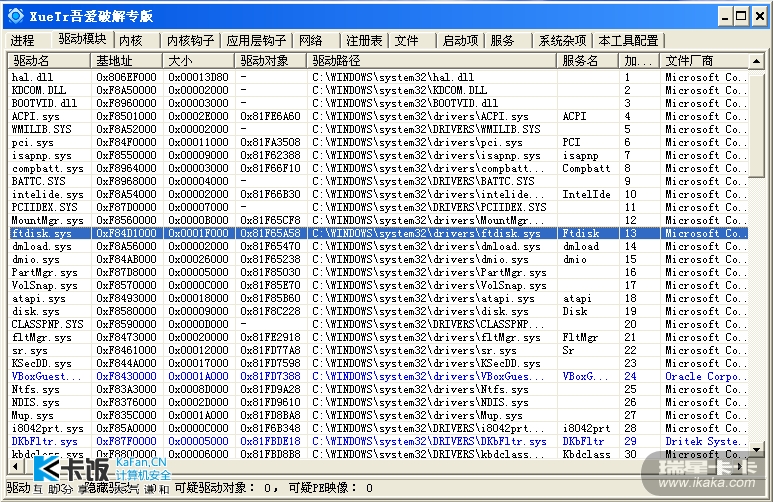
Task: Select the Mup.sys row
Action: [378, 415]
